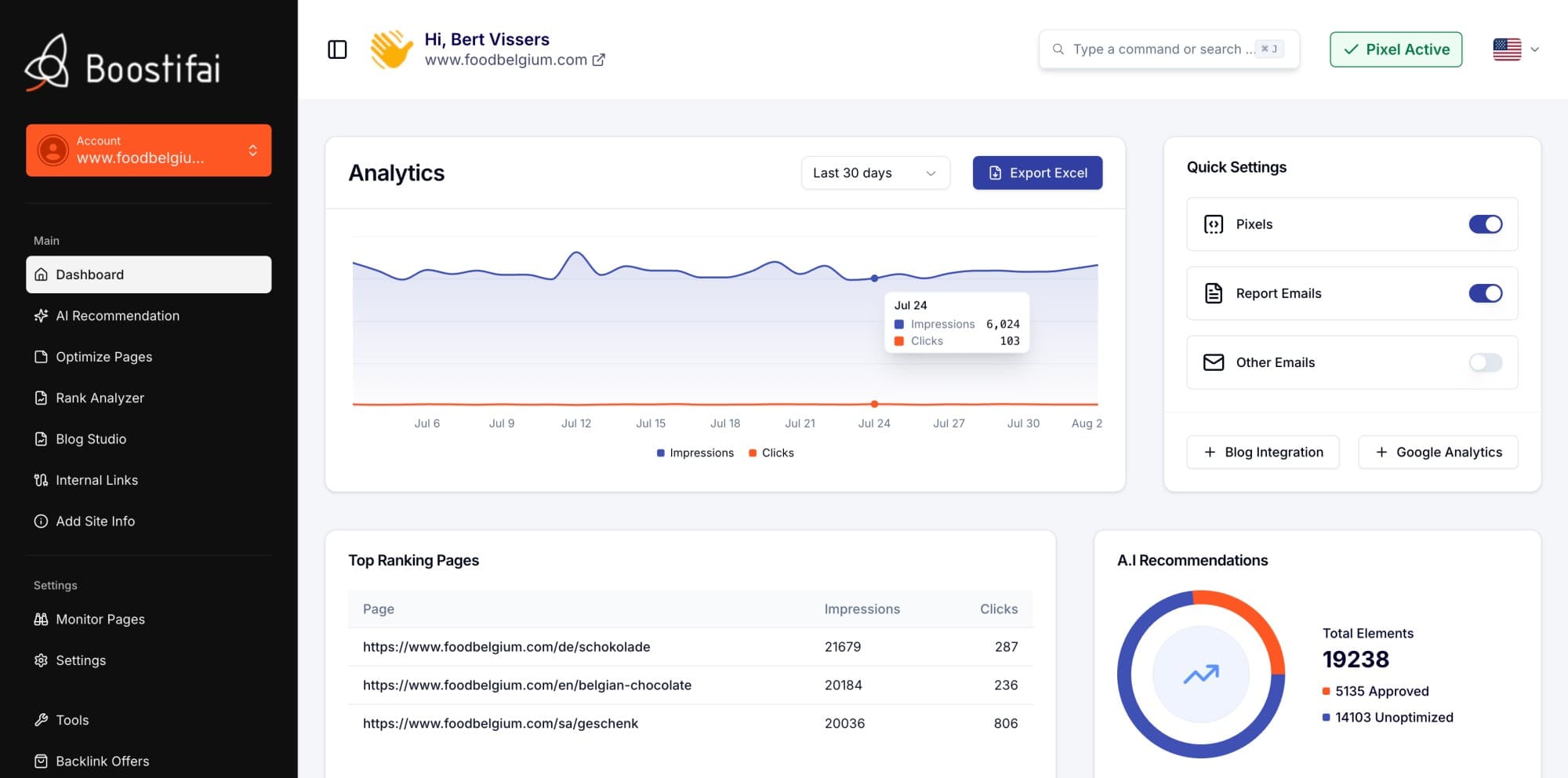Open the sidebar collapse icon near the greeting

coord(337,49)
